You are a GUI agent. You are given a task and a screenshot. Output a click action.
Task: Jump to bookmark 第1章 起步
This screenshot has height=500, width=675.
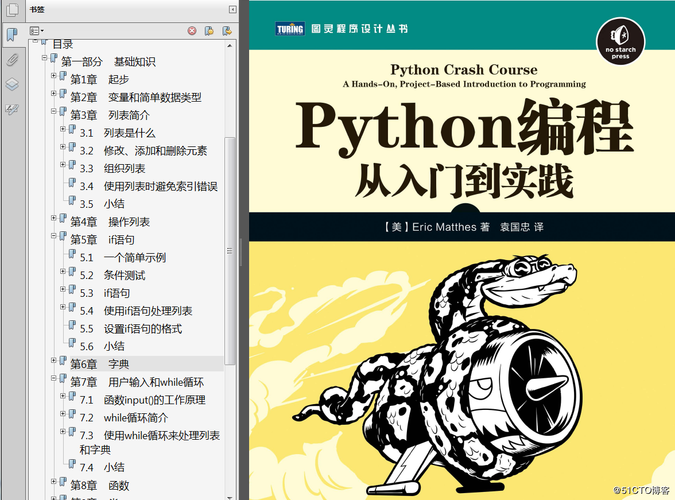(100, 80)
